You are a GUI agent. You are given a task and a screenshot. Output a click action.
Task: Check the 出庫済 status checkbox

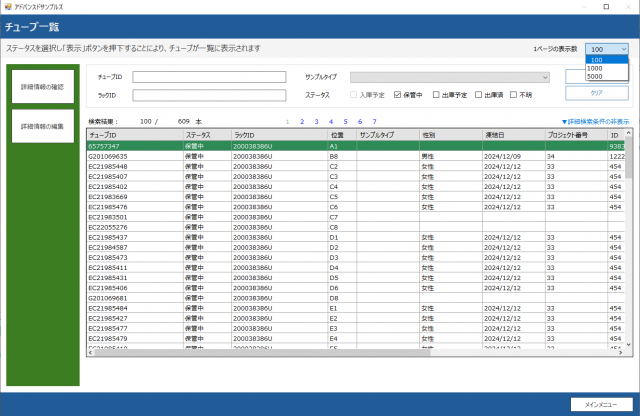[478, 95]
